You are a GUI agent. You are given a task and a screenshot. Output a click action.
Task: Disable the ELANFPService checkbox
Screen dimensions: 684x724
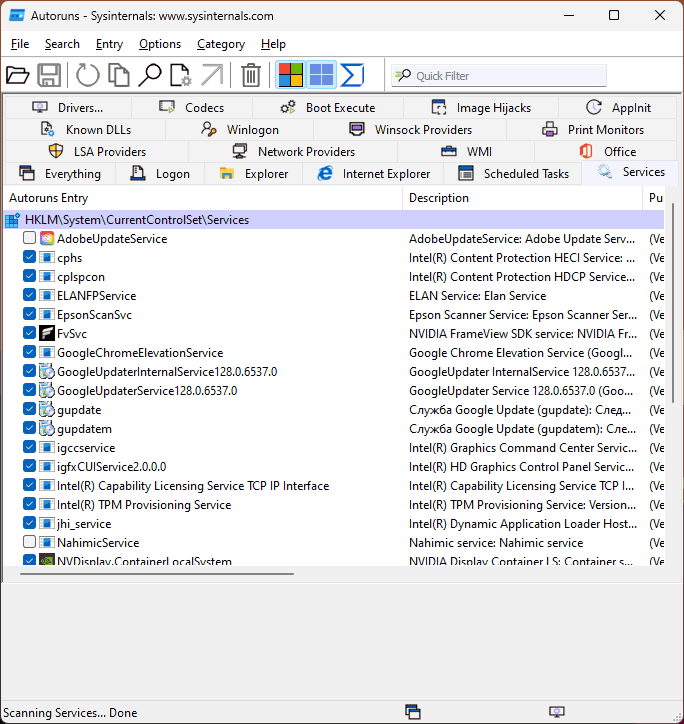point(29,295)
